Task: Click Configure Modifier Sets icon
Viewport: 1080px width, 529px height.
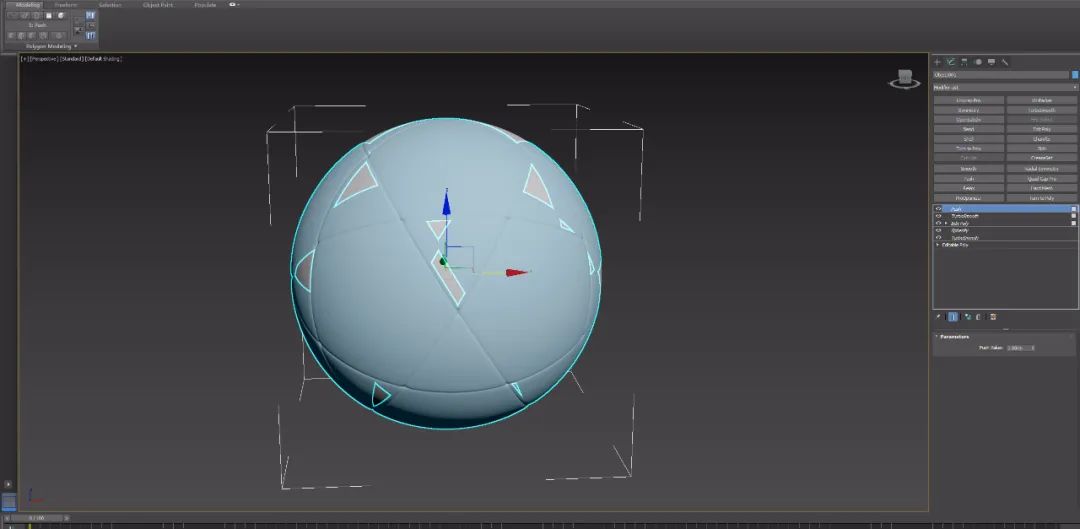Action: (x=993, y=317)
